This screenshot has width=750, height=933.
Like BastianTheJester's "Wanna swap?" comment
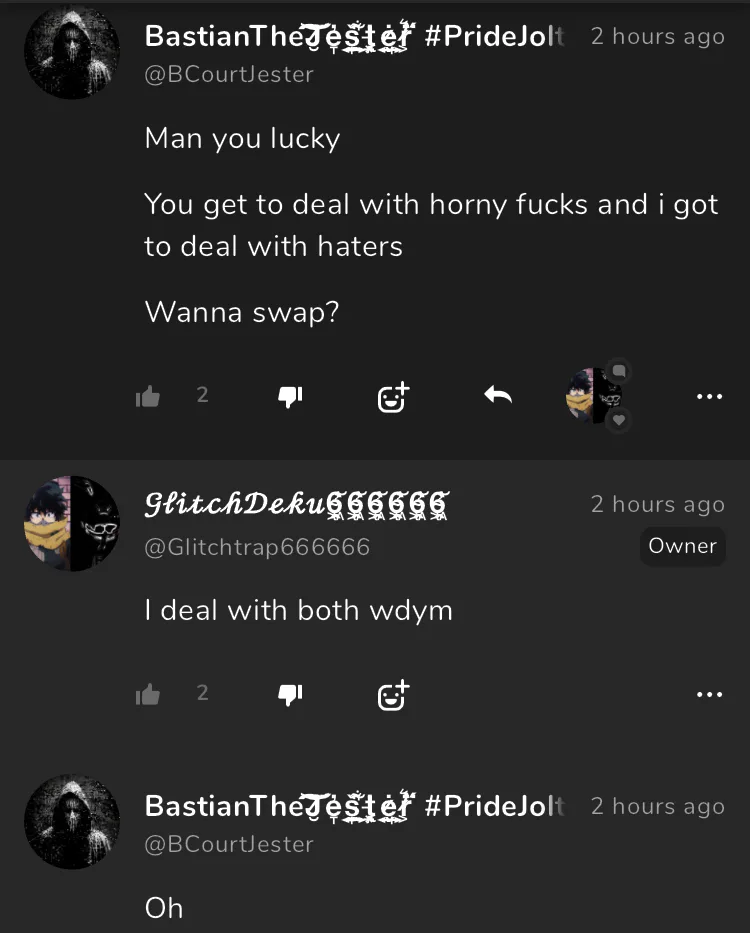(x=148, y=396)
